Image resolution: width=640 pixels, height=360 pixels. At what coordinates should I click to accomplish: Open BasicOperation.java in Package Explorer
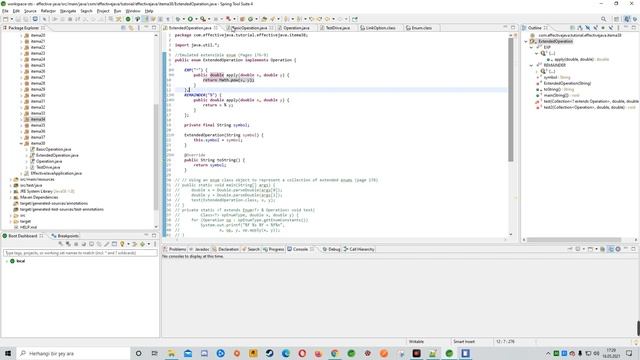(53, 149)
